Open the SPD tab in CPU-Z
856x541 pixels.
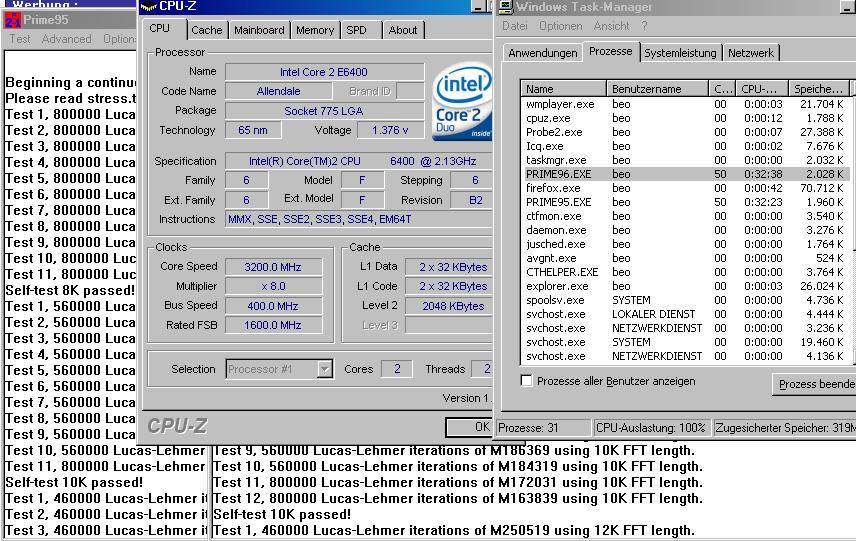pos(356,30)
